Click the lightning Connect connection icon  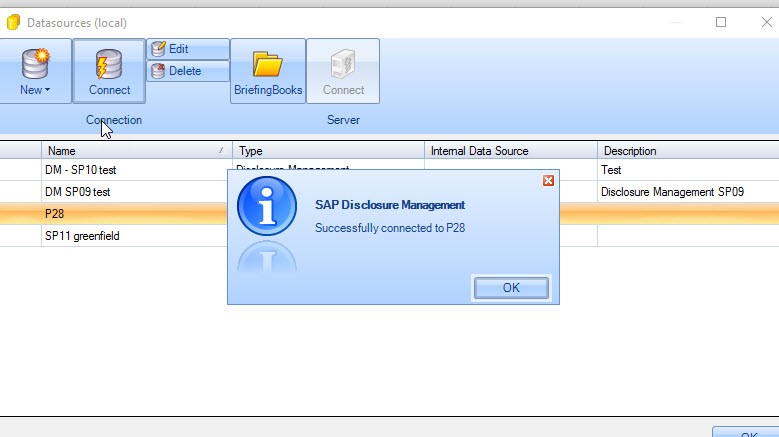click(109, 71)
